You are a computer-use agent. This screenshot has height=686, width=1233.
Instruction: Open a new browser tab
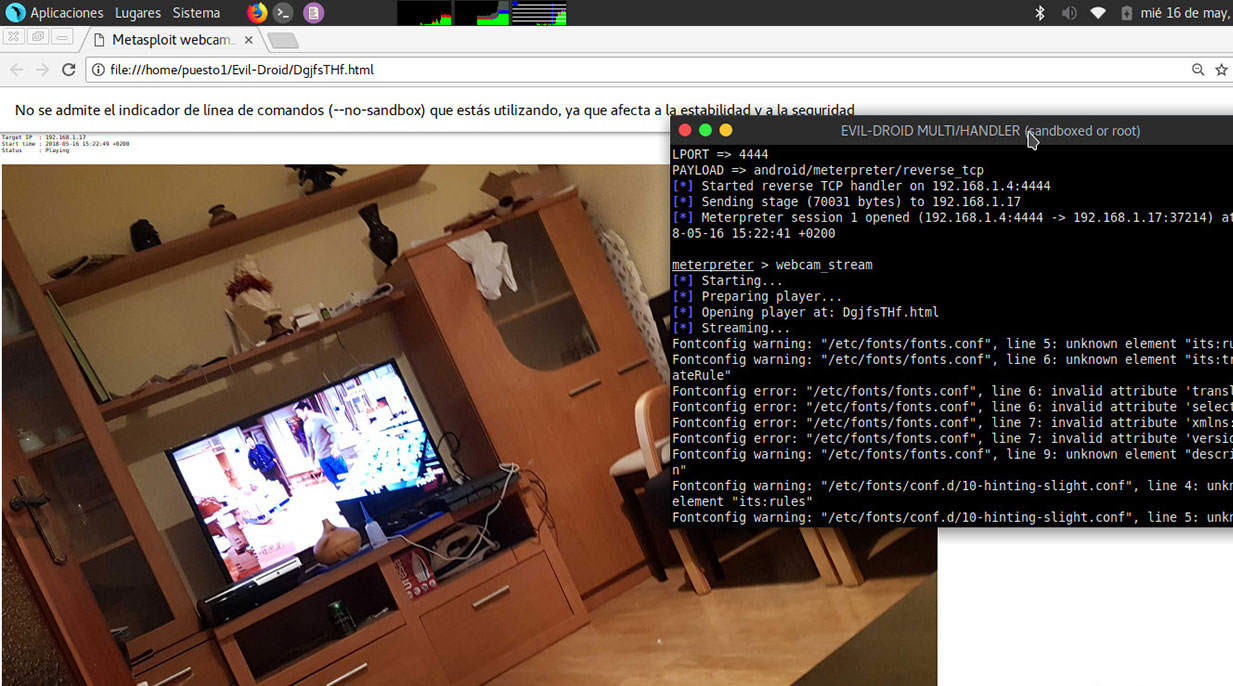(284, 41)
